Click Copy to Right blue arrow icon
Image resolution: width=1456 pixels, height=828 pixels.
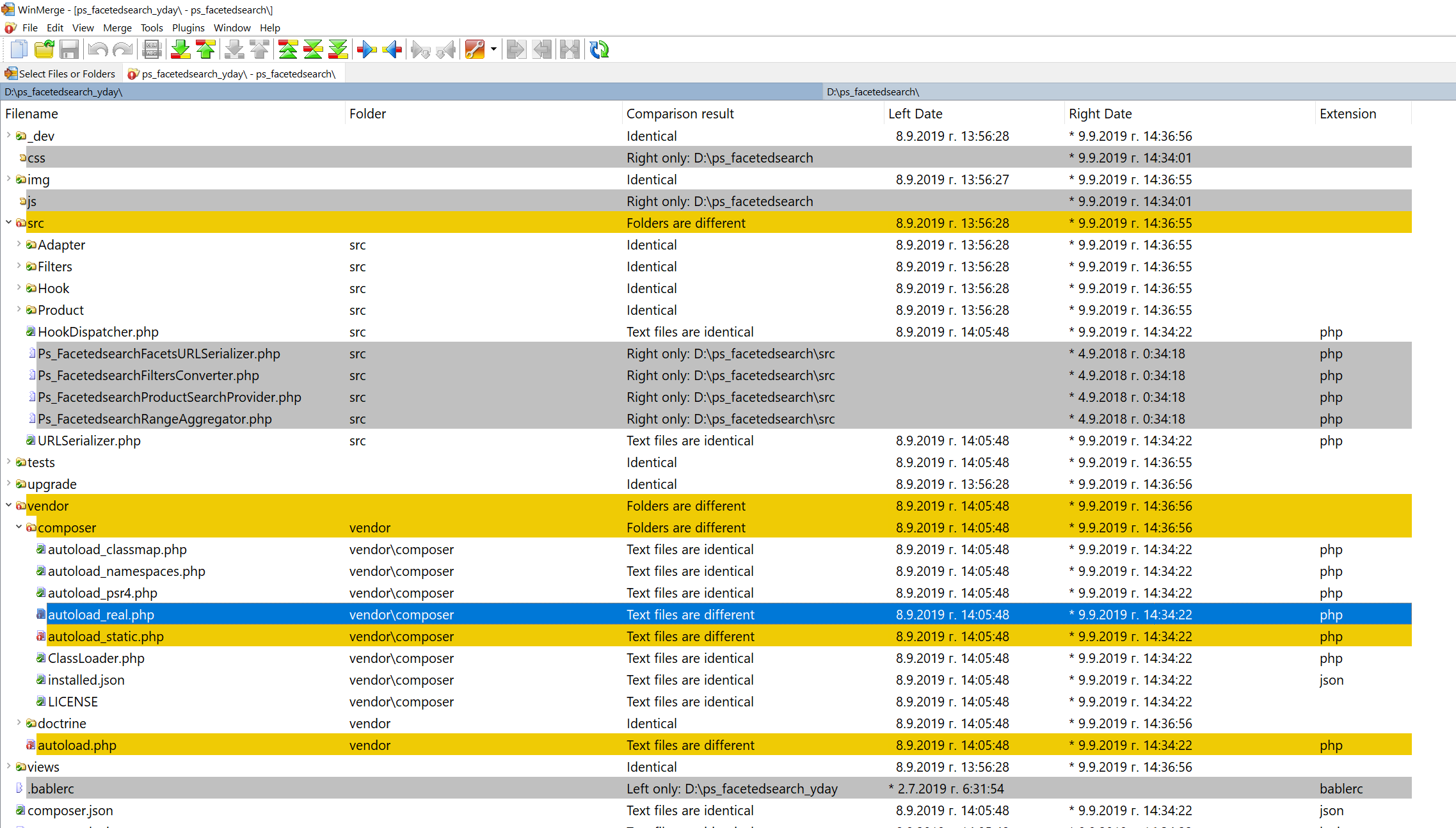(x=367, y=49)
